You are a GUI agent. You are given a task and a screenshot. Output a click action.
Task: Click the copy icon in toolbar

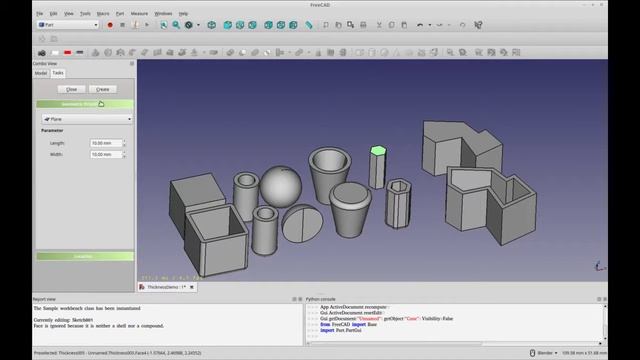(x=391, y=25)
